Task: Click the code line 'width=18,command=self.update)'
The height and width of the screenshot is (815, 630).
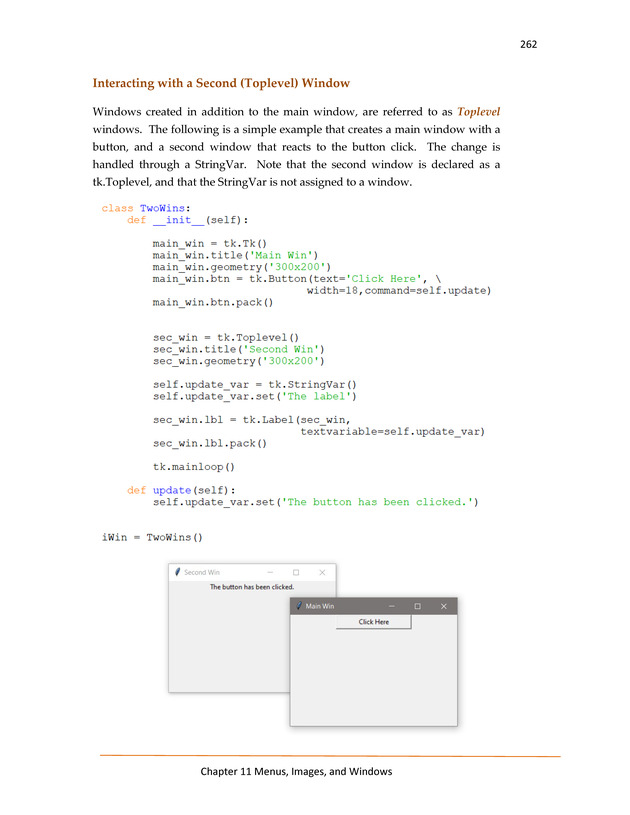Action: [x=399, y=291]
